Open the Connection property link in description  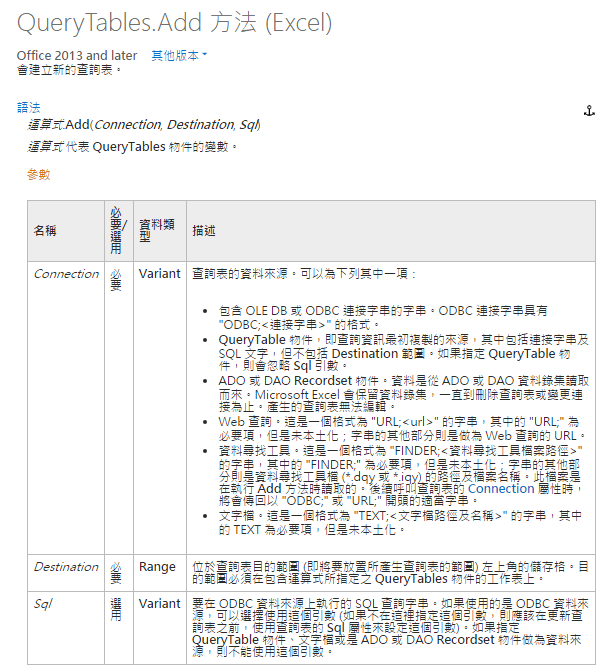pos(501,489)
